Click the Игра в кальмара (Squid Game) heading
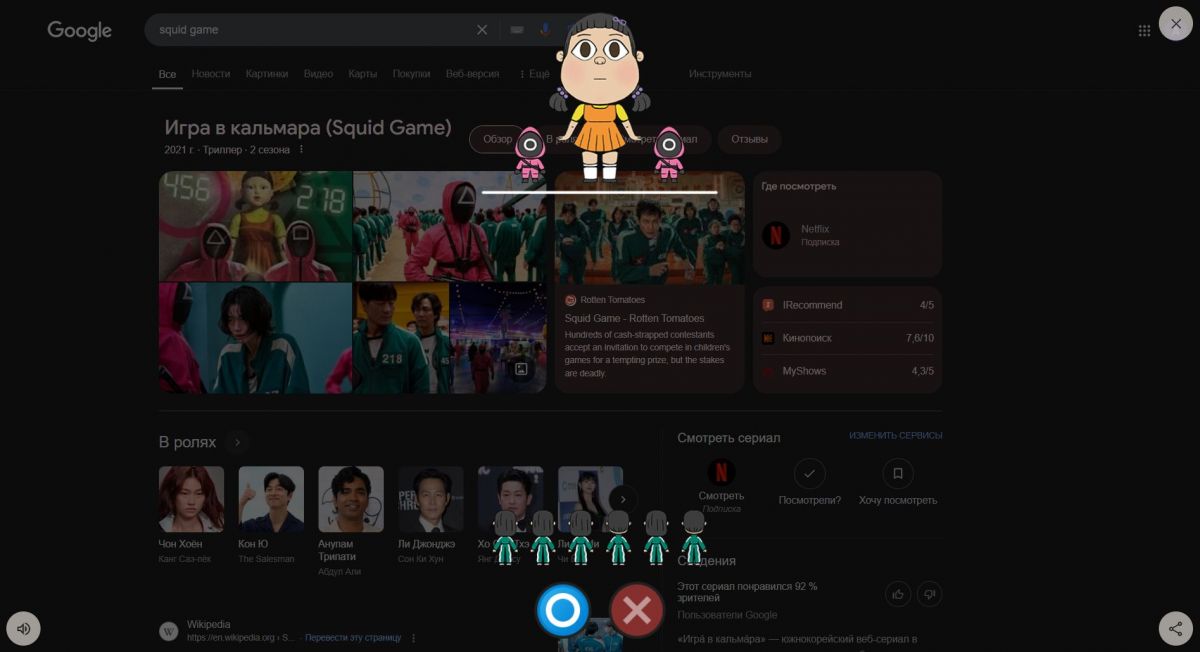Image resolution: width=1200 pixels, height=652 pixels. click(308, 128)
